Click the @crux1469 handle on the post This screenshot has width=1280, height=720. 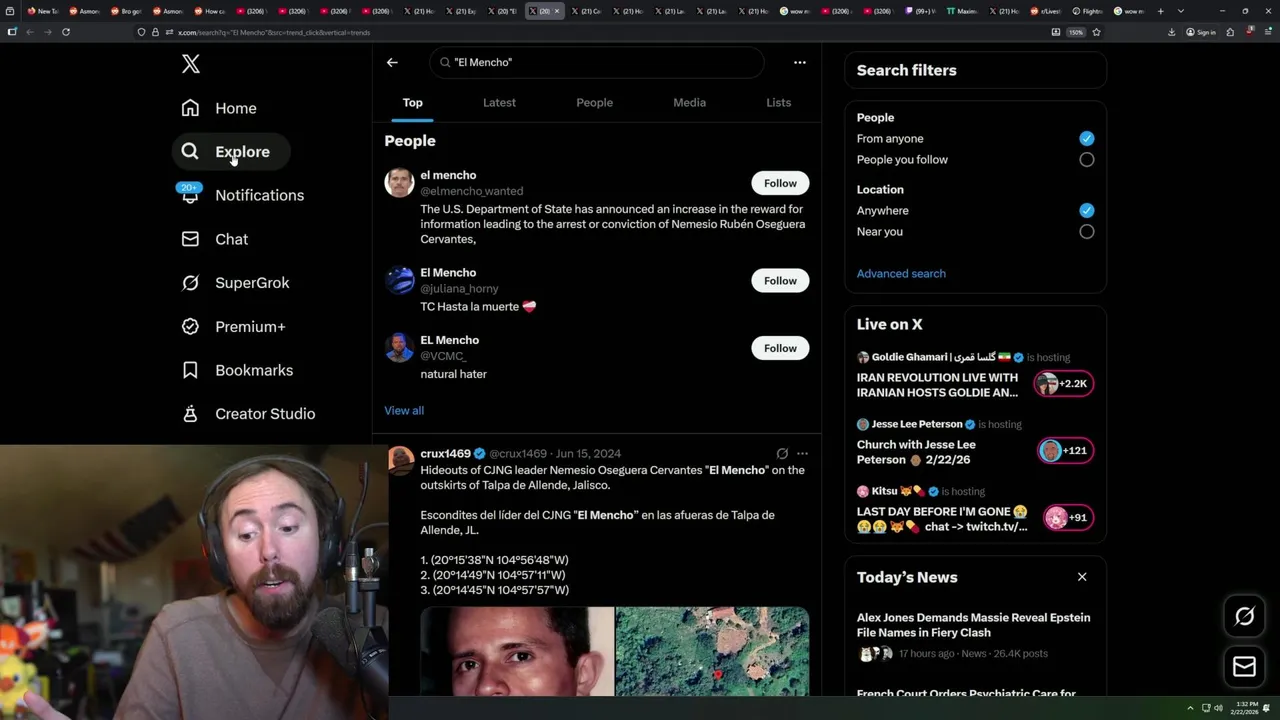click(518, 453)
